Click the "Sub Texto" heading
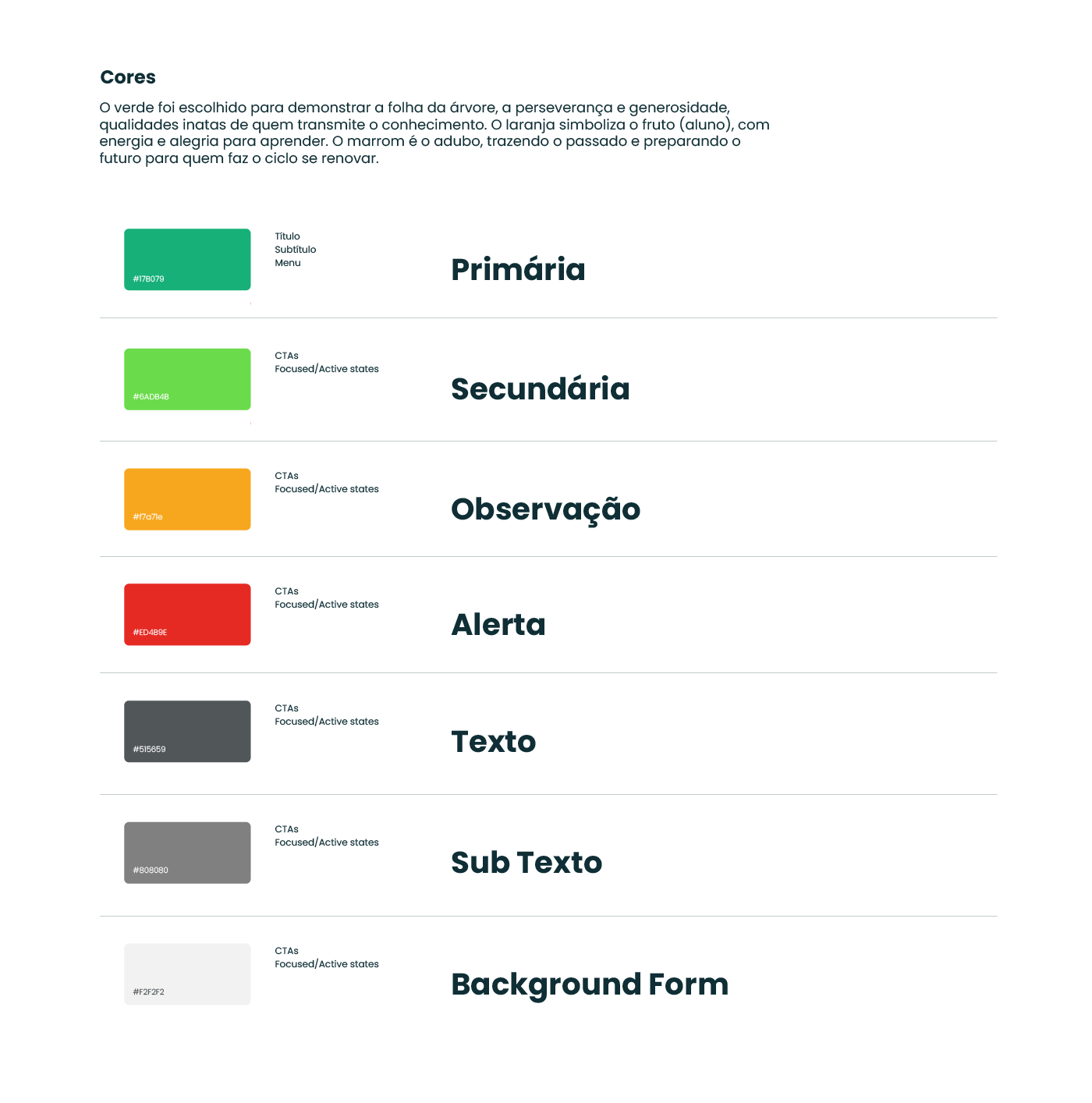 (526, 863)
